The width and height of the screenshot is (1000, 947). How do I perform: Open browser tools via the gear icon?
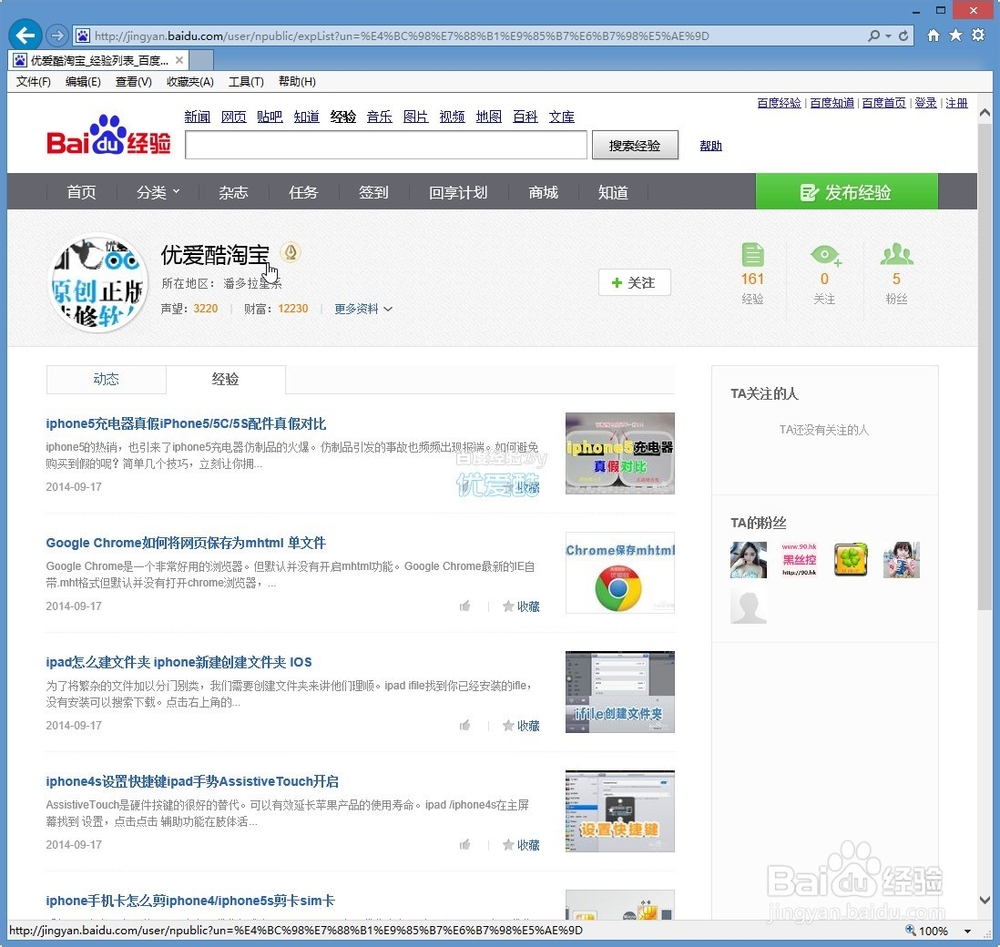977,35
